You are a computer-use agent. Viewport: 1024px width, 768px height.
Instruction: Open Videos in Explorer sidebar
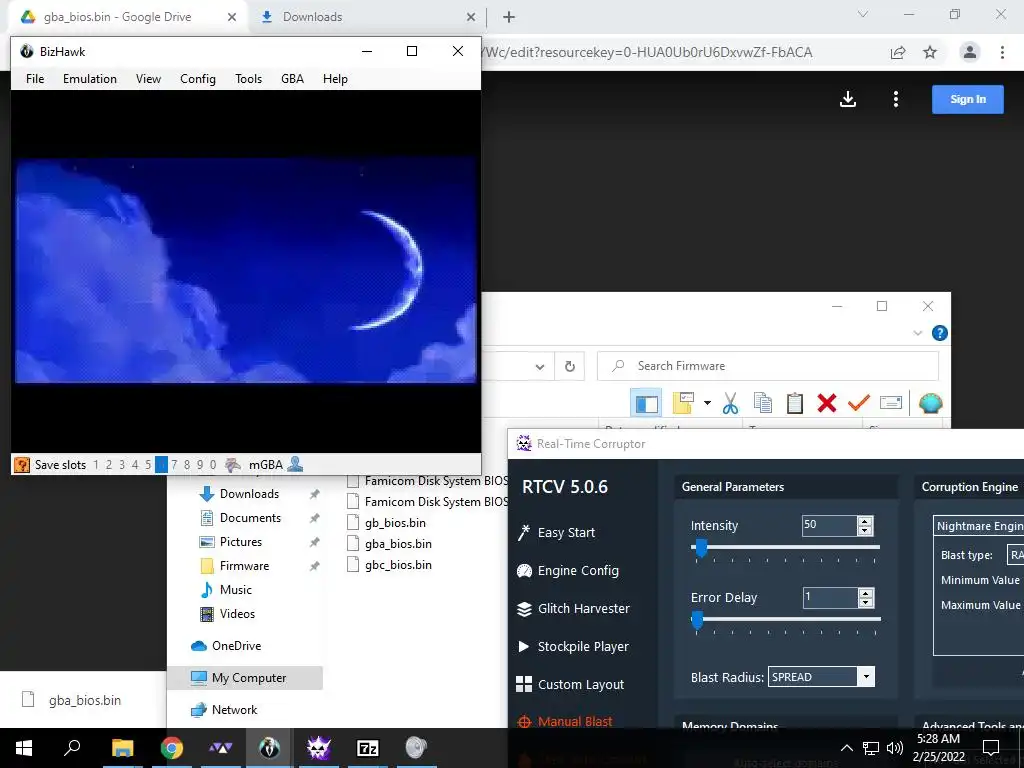point(237,614)
